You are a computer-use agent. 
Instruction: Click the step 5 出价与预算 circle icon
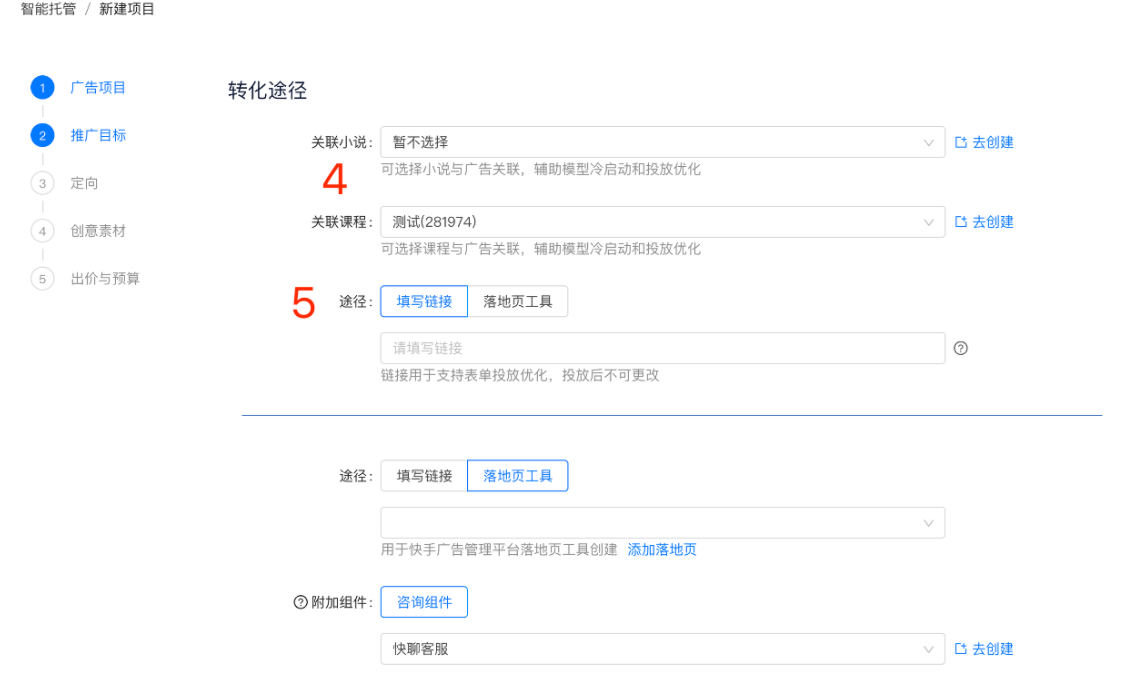[42, 279]
